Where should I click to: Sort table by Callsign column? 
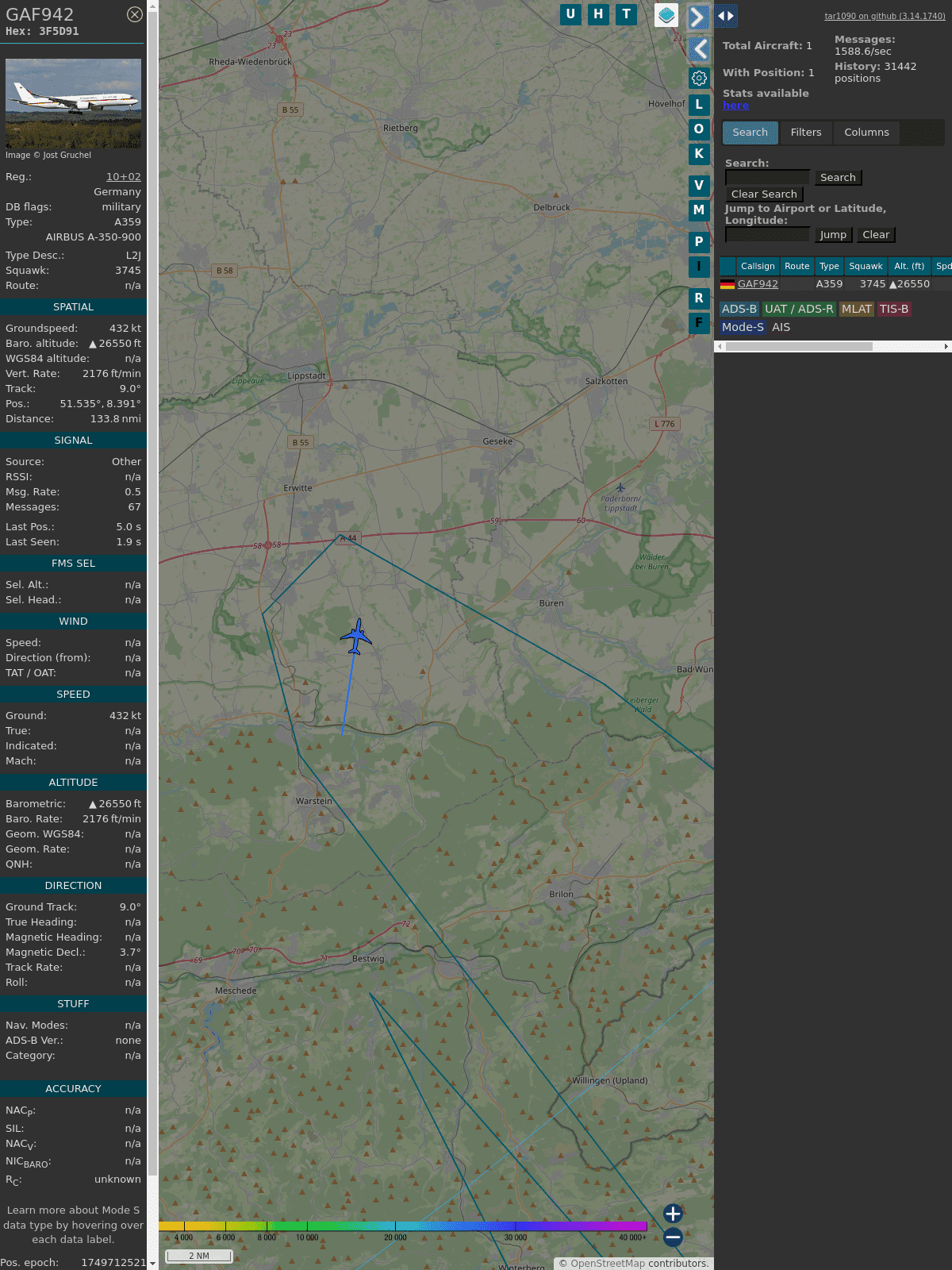[758, 267]
